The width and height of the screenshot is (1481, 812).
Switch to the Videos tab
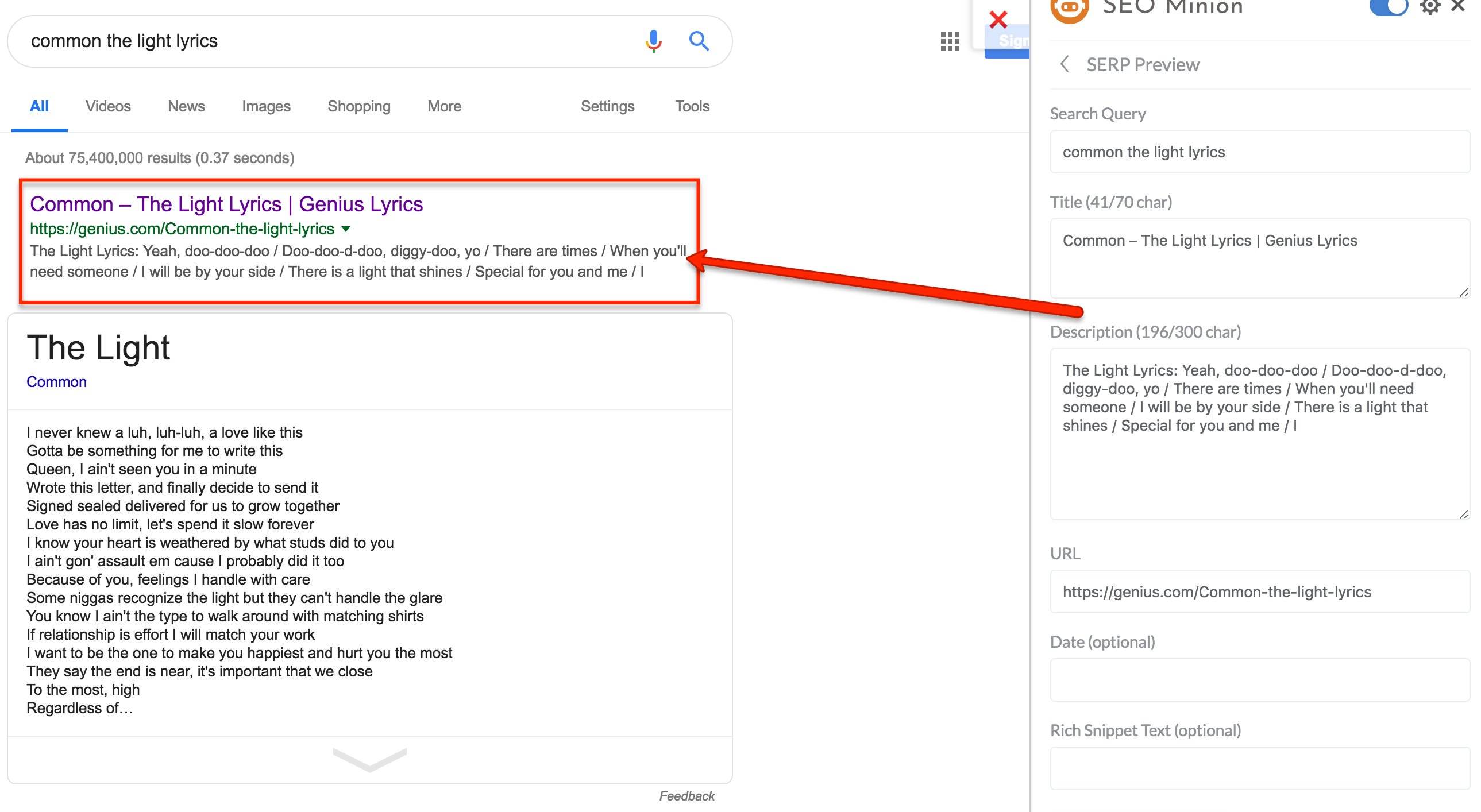108,106
